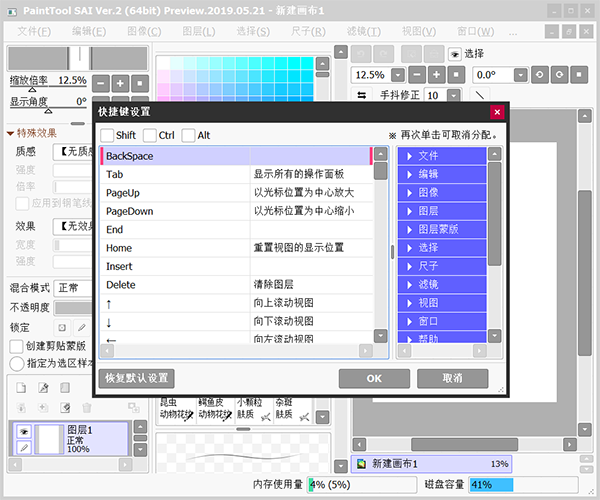Click the flip-view icon left of 手抖修正
600x500 pixels.
[361, 96]
